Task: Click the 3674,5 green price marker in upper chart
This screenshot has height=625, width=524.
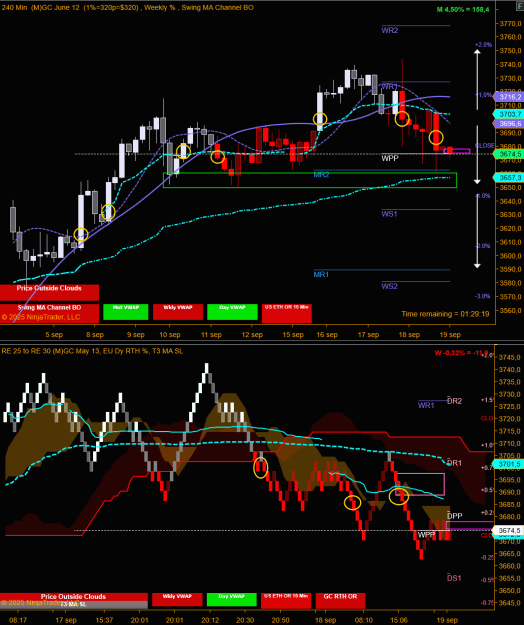Action: (x=508, y=154)
